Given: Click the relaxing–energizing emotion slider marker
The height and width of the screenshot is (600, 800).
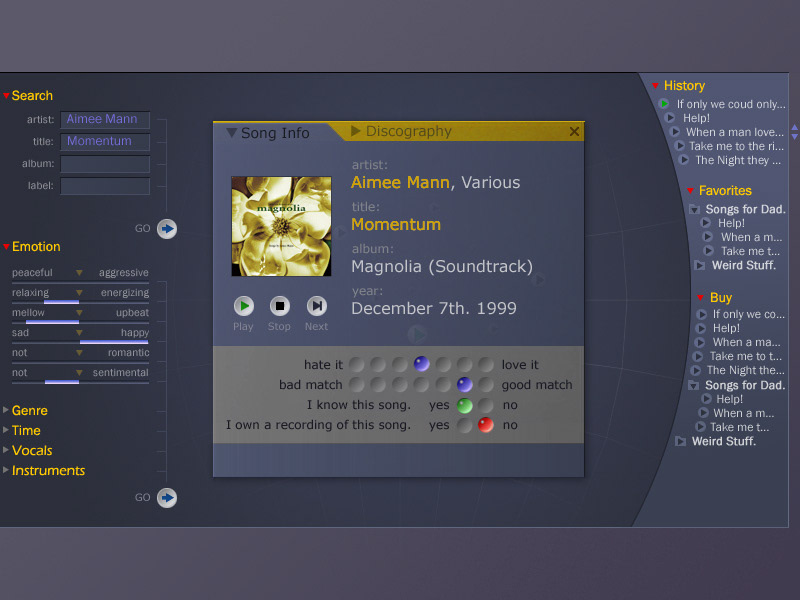Looking at the screenshot, I should click(79, 293).
